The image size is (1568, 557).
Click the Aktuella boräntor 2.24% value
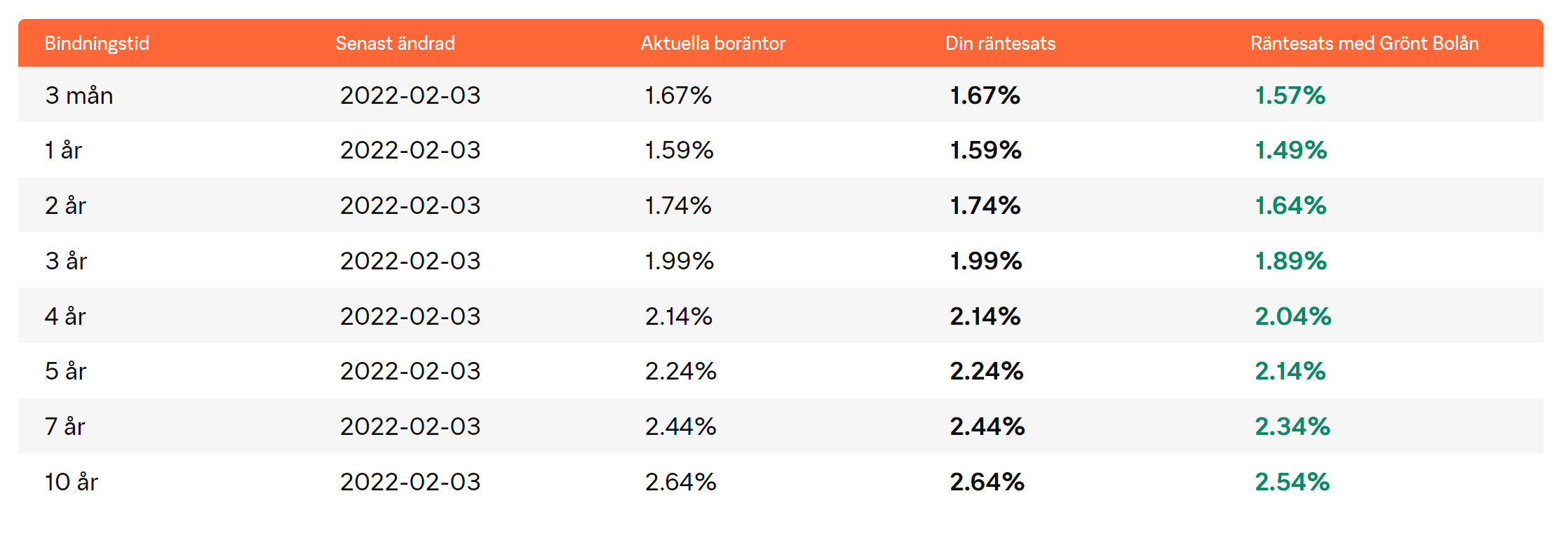tap(680, 371)
